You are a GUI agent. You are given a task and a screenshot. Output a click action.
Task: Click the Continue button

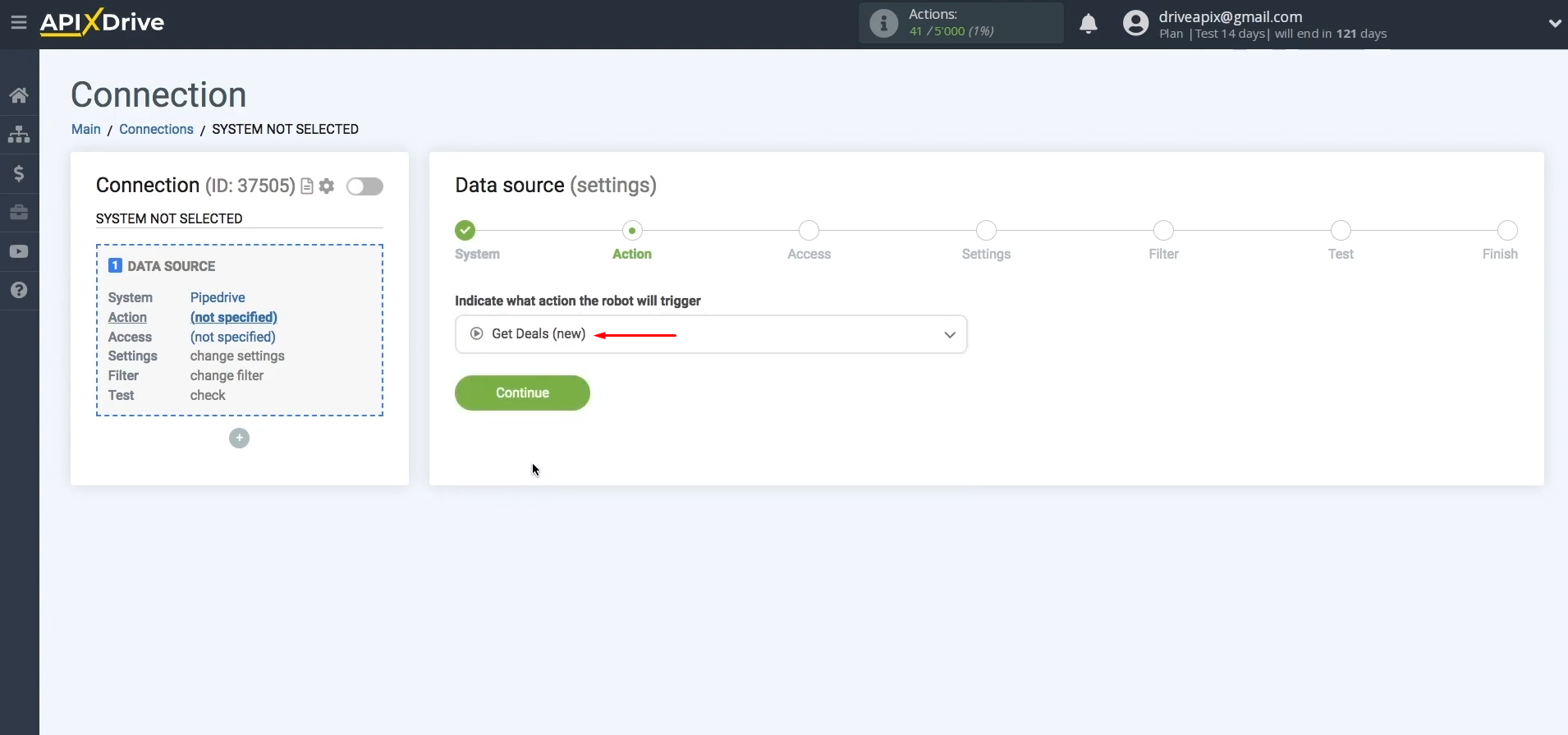522,393
